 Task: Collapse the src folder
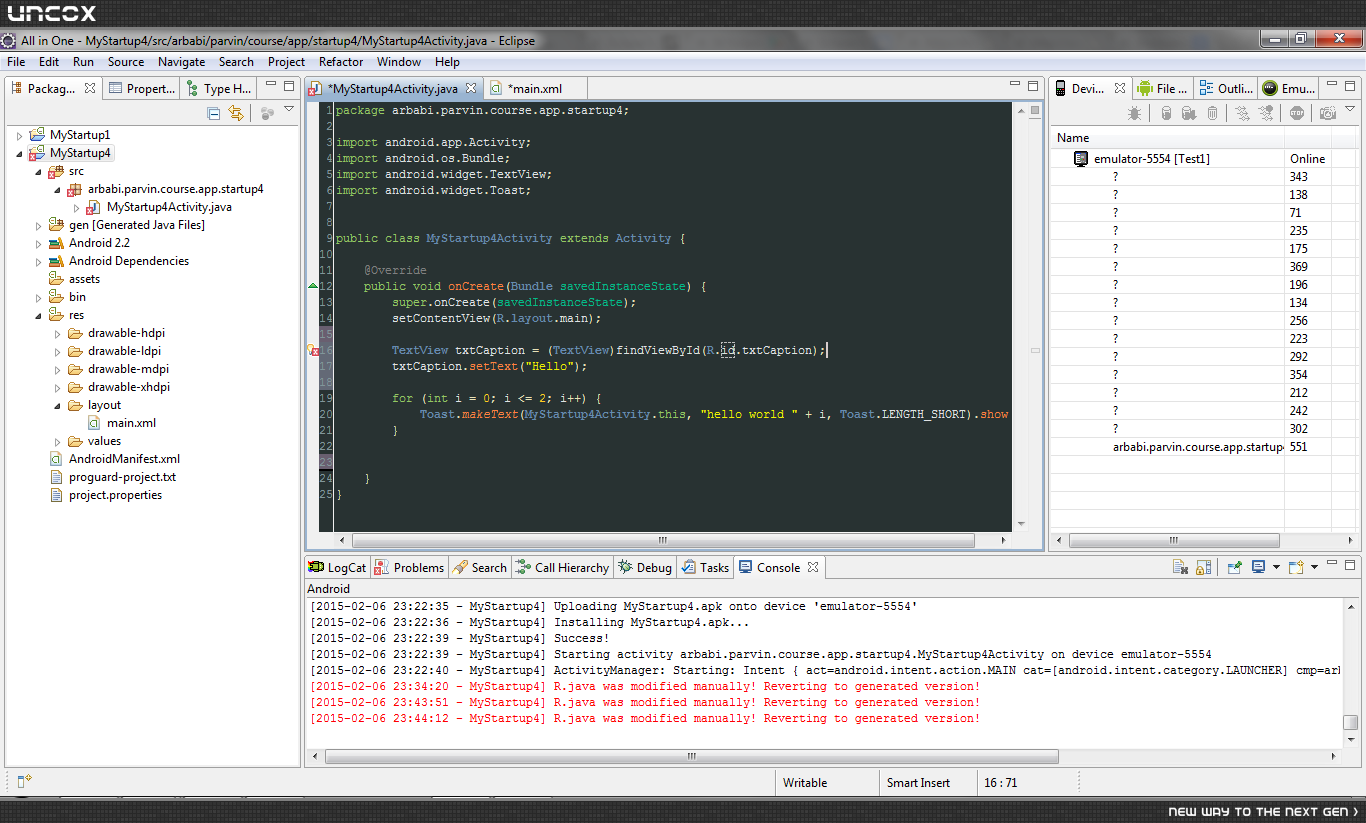point(38,171)
